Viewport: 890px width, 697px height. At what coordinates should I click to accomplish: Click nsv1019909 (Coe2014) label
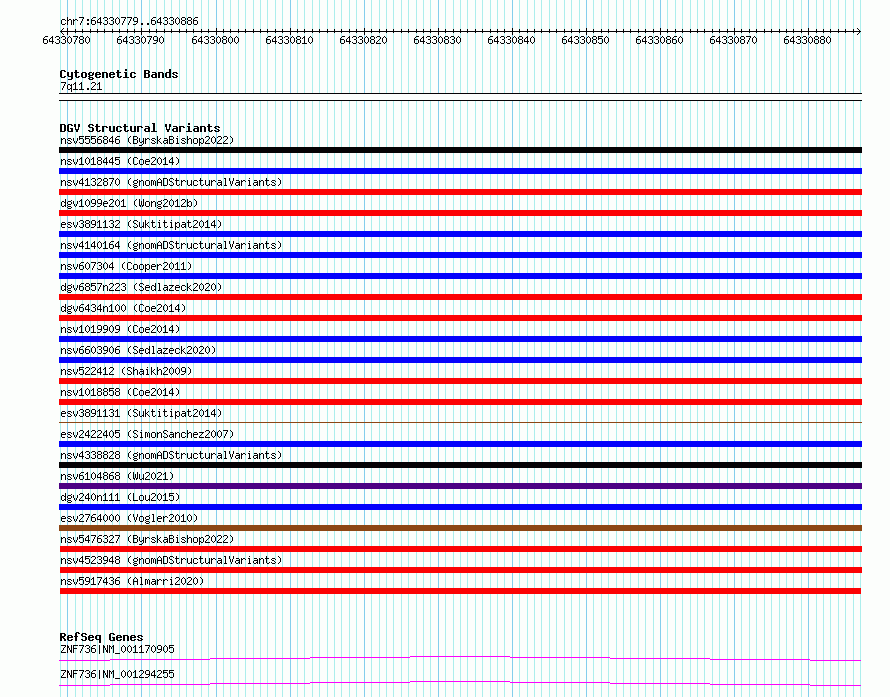pos(120,329)
